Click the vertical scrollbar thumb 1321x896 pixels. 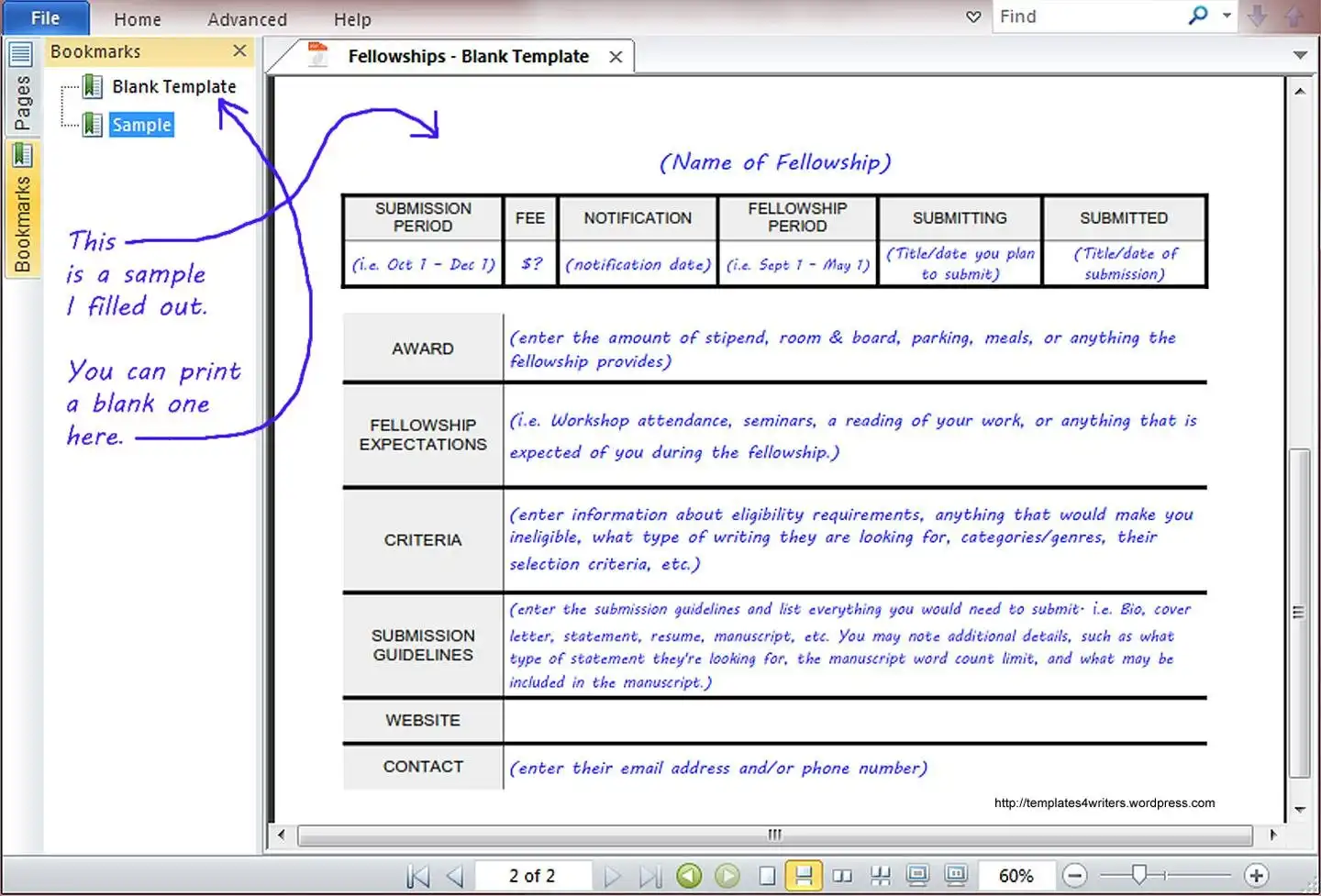tap(1299, 614)
